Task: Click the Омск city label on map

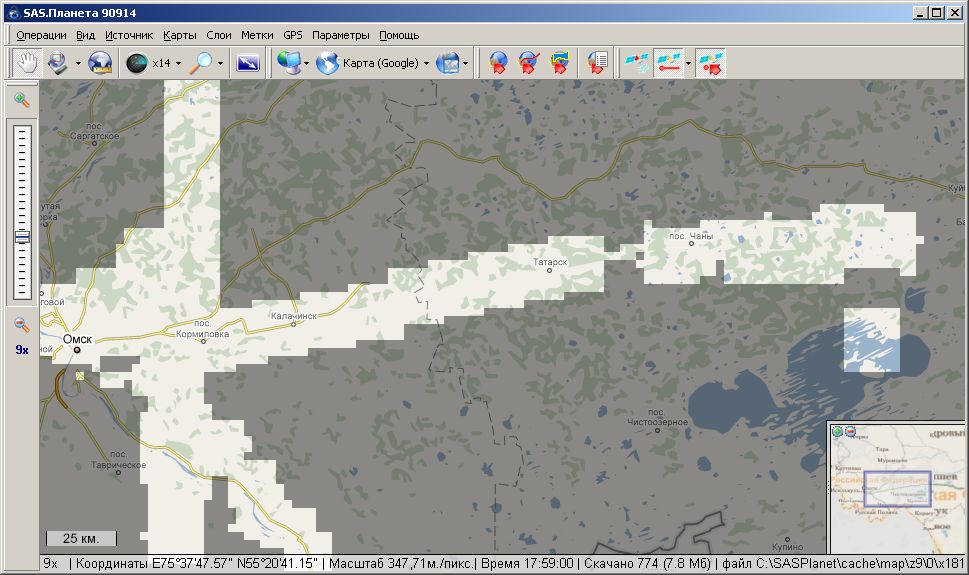Action: click(77, 339)
